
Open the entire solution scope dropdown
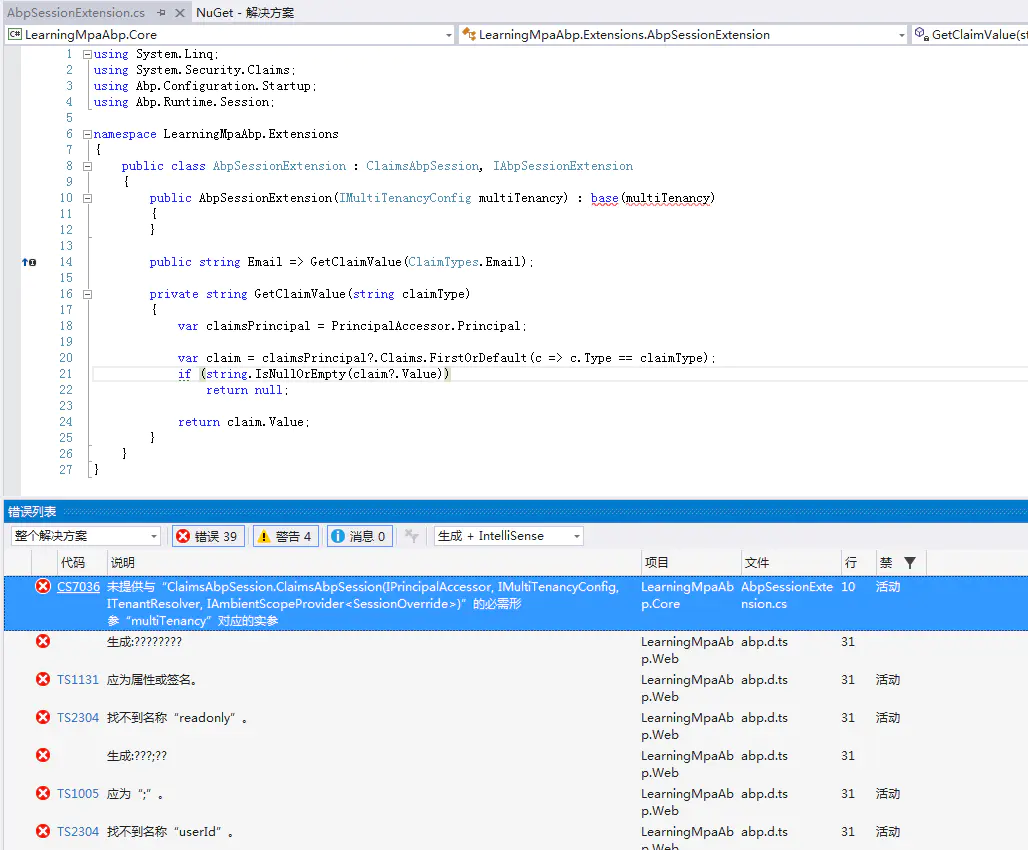(x=86, y=536)
